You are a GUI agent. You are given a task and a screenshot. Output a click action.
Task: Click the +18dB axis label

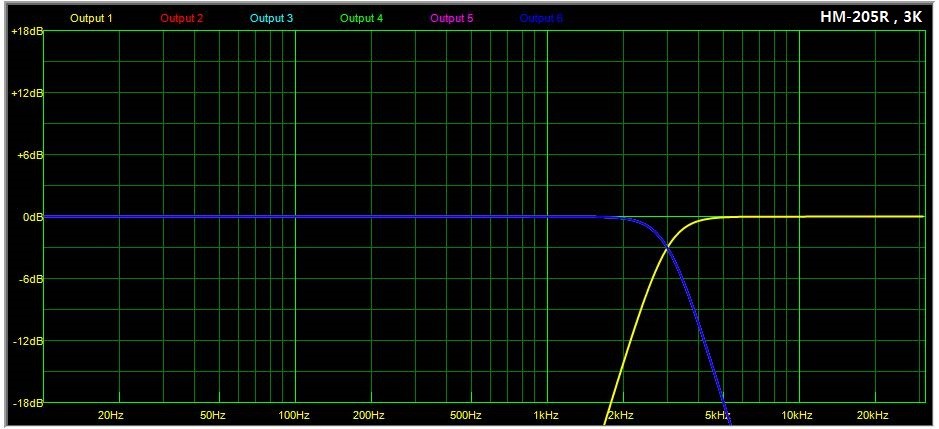click(x=25, y=32)
